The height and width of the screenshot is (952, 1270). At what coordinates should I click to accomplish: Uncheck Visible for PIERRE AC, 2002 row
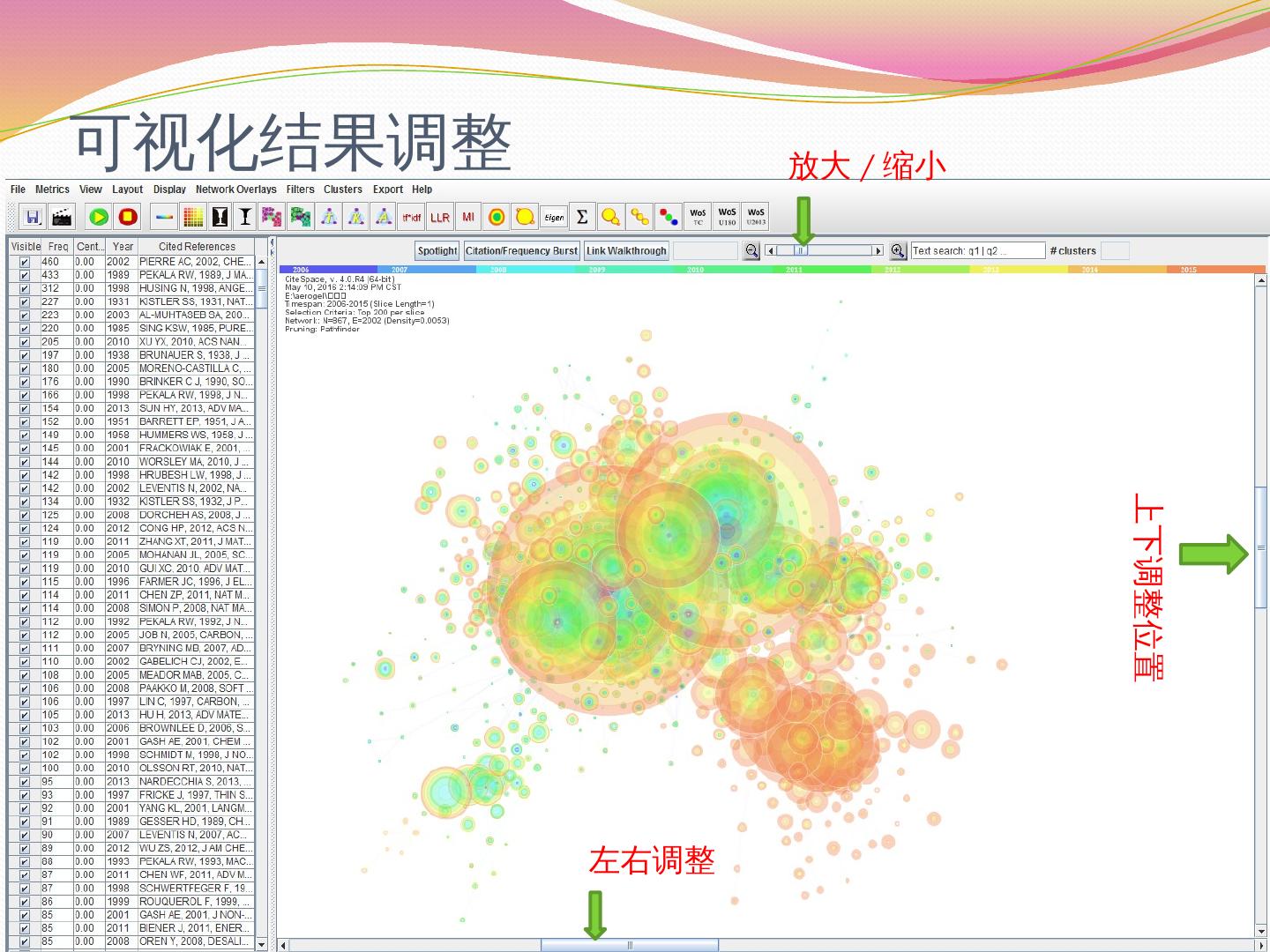pyautogui.click(x=25, y=262)
